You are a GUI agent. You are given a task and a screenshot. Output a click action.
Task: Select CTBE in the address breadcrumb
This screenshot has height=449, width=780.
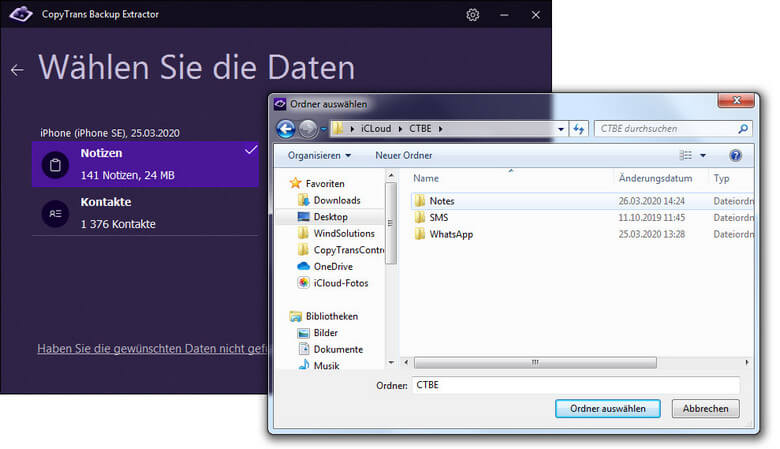[420, 129]
